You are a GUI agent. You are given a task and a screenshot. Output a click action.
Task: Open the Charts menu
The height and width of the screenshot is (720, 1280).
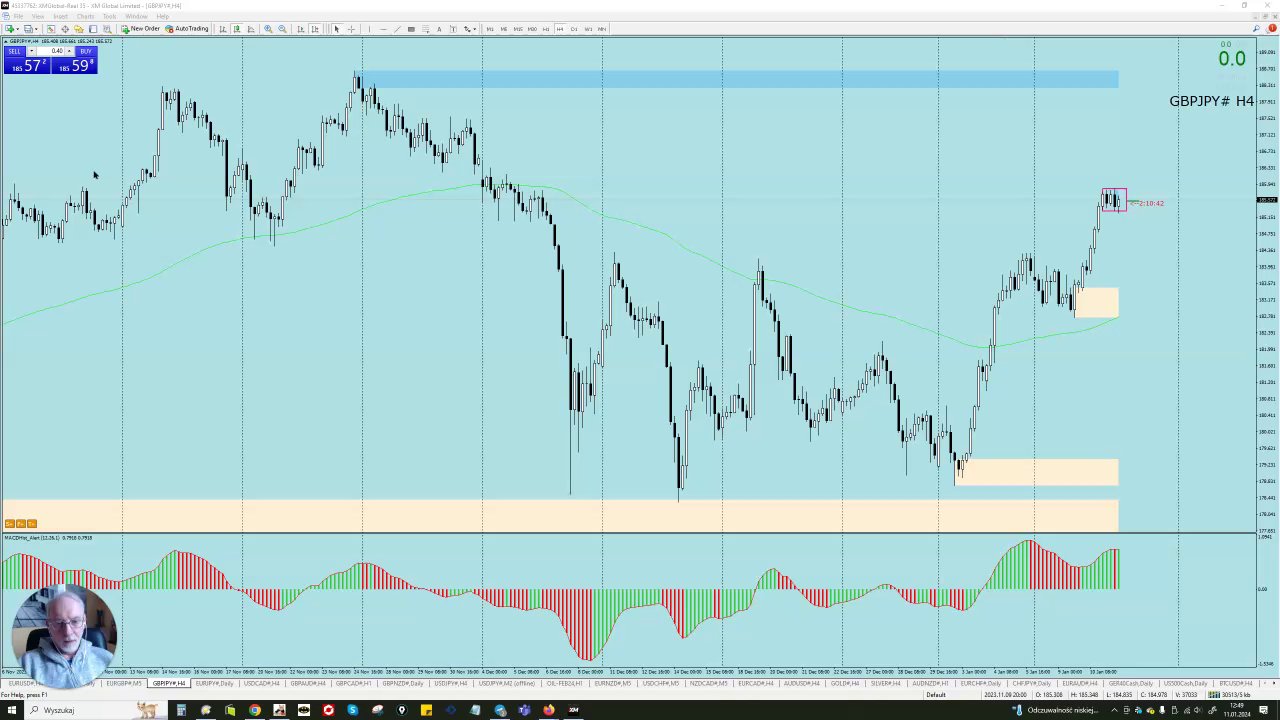[85, 16]
